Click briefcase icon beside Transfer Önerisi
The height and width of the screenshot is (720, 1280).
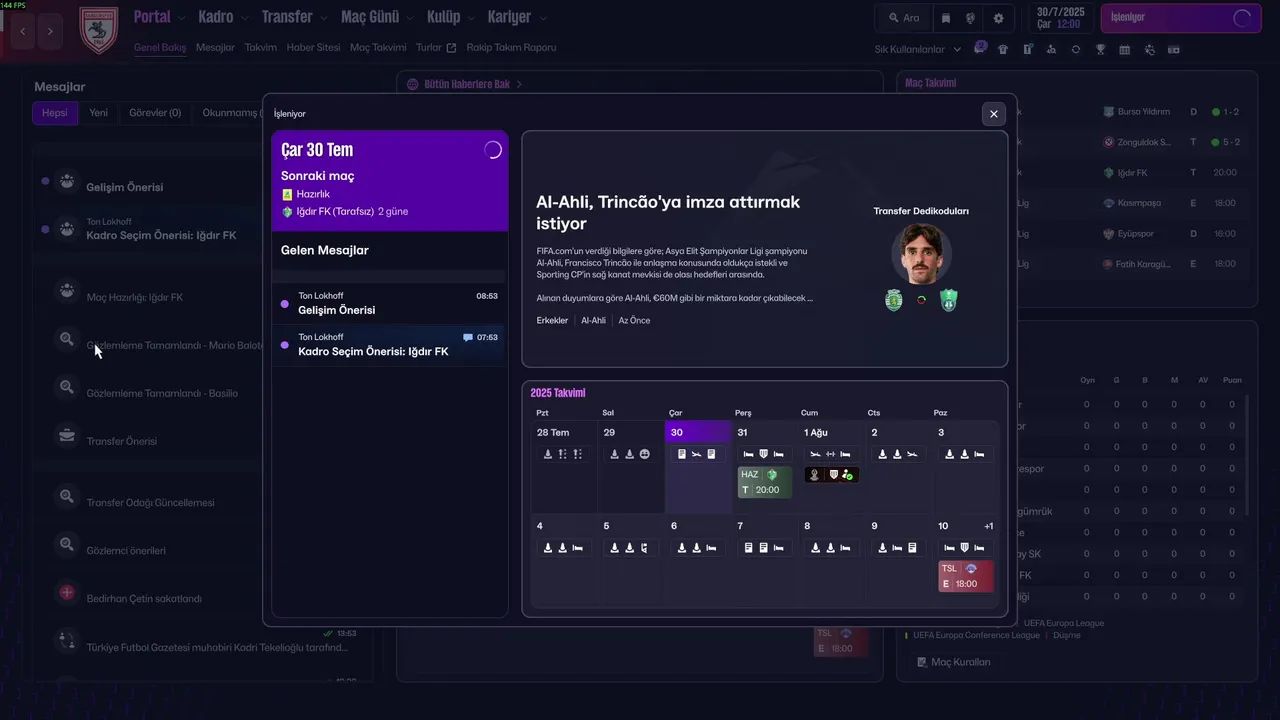[x=66, y=435]
